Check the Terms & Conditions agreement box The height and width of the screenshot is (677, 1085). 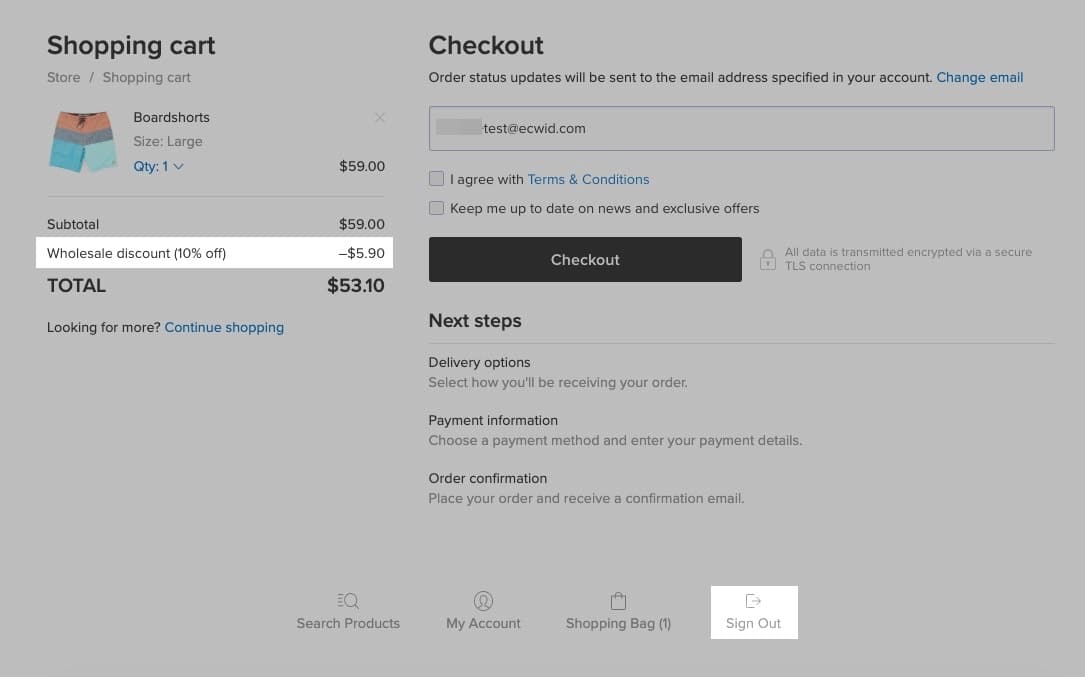pyautogui.click(x=436, y=179)
